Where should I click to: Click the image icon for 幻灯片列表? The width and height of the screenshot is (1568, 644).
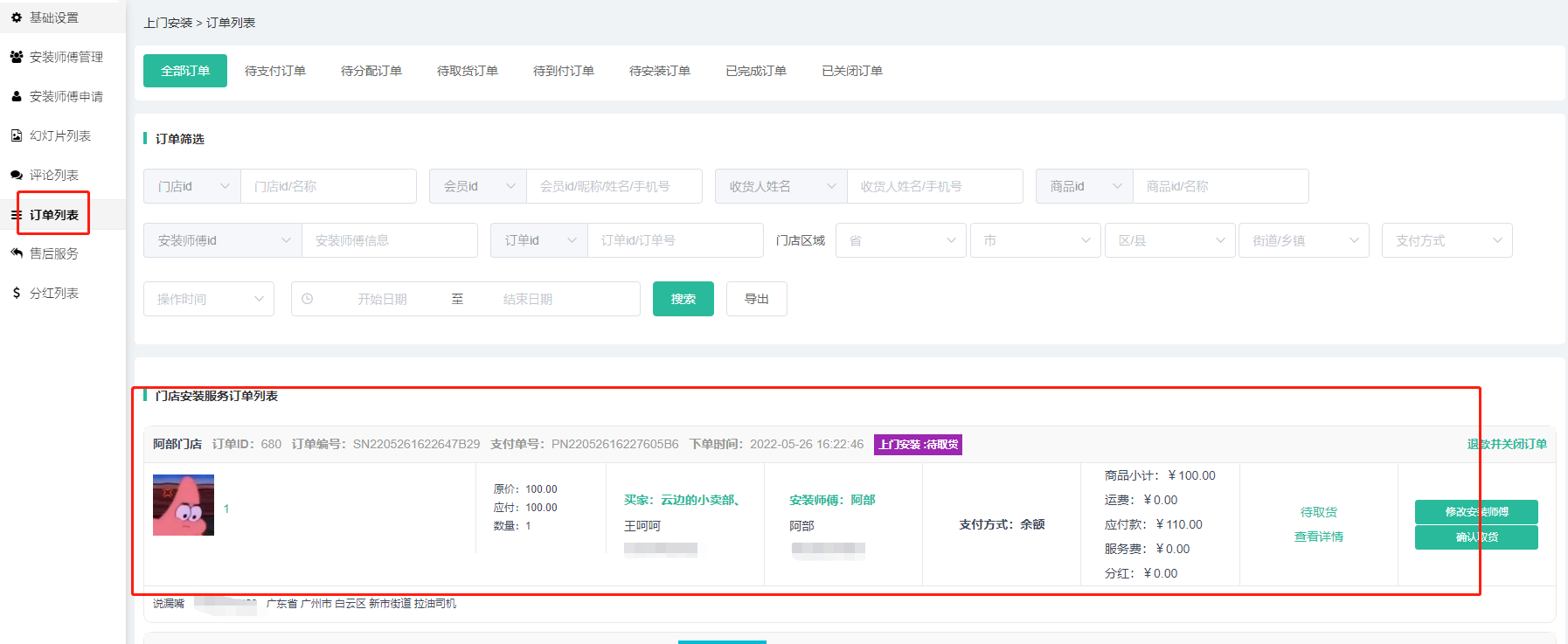pyautogui.click(x=17, y=135)
